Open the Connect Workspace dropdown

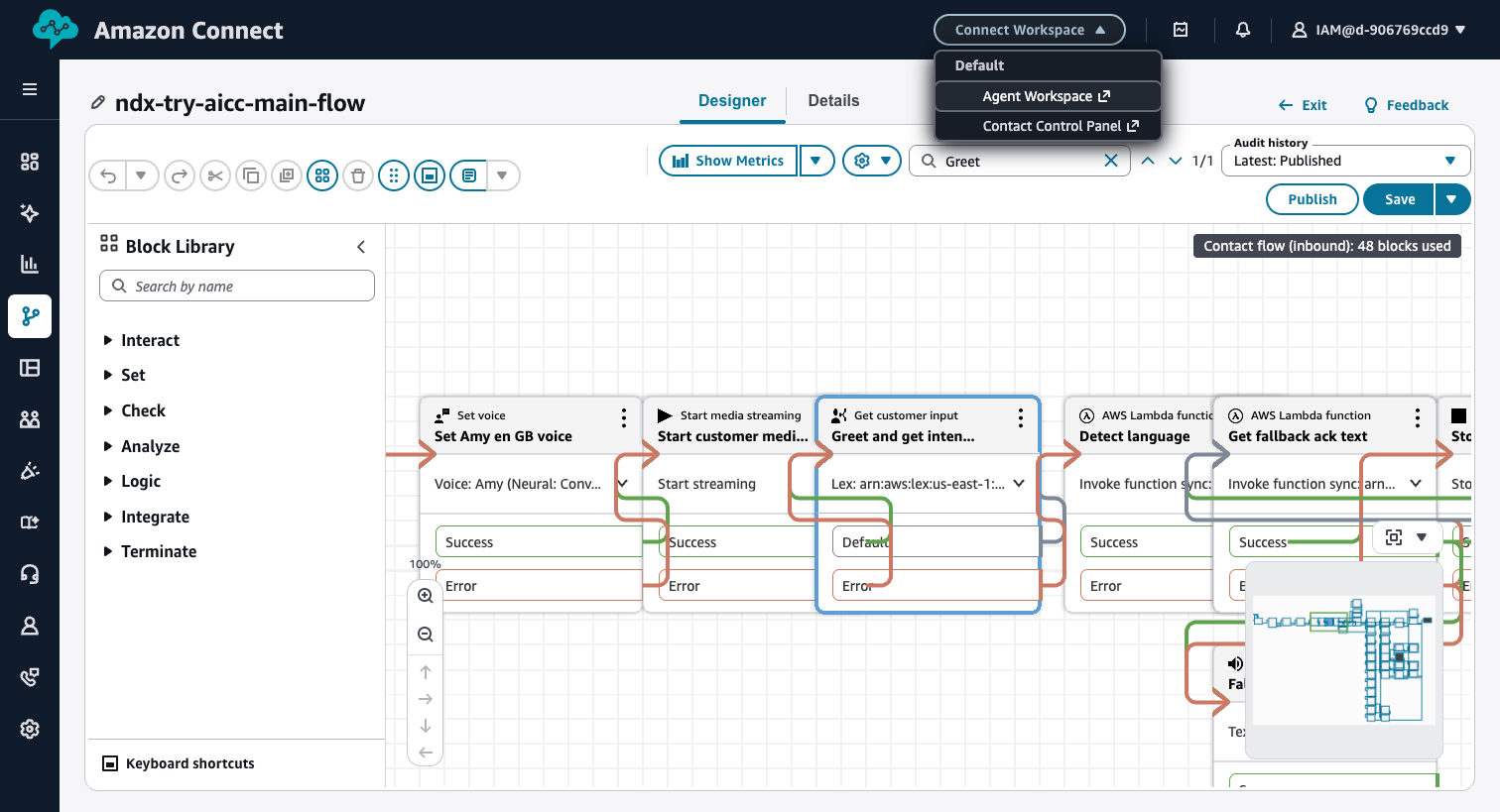[1030, 30]
